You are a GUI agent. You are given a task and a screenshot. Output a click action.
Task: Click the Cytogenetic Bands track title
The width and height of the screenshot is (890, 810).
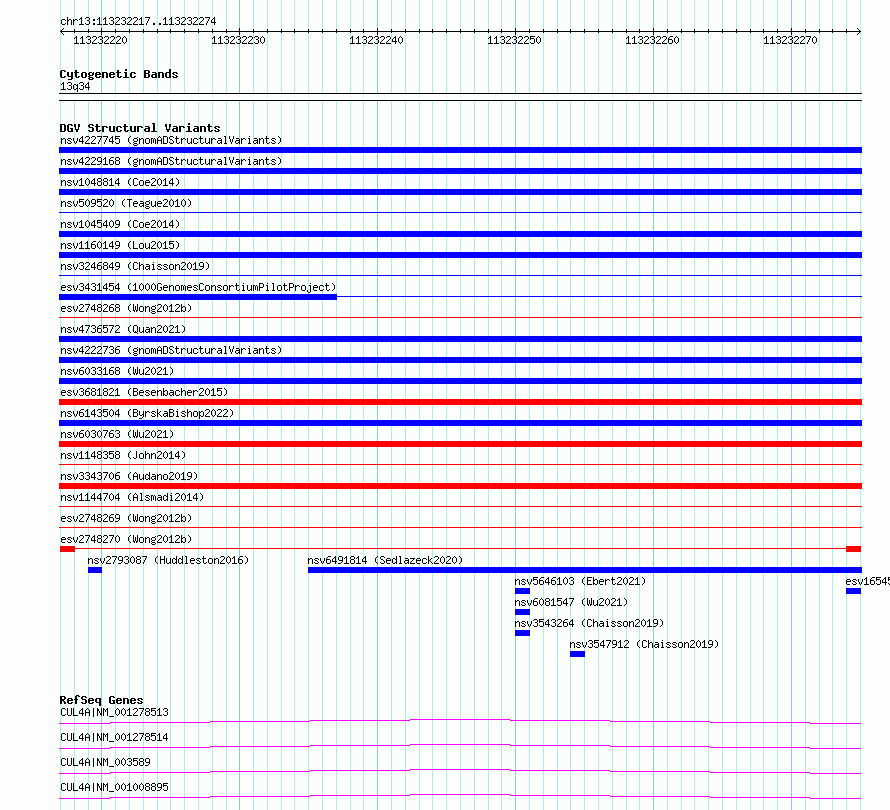(119, 74)
